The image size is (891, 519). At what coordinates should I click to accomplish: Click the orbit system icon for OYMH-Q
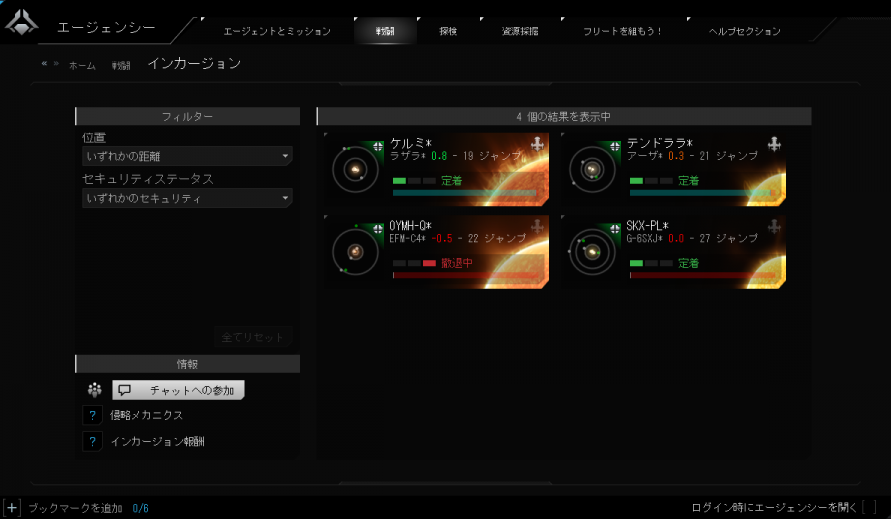point(352,252)
